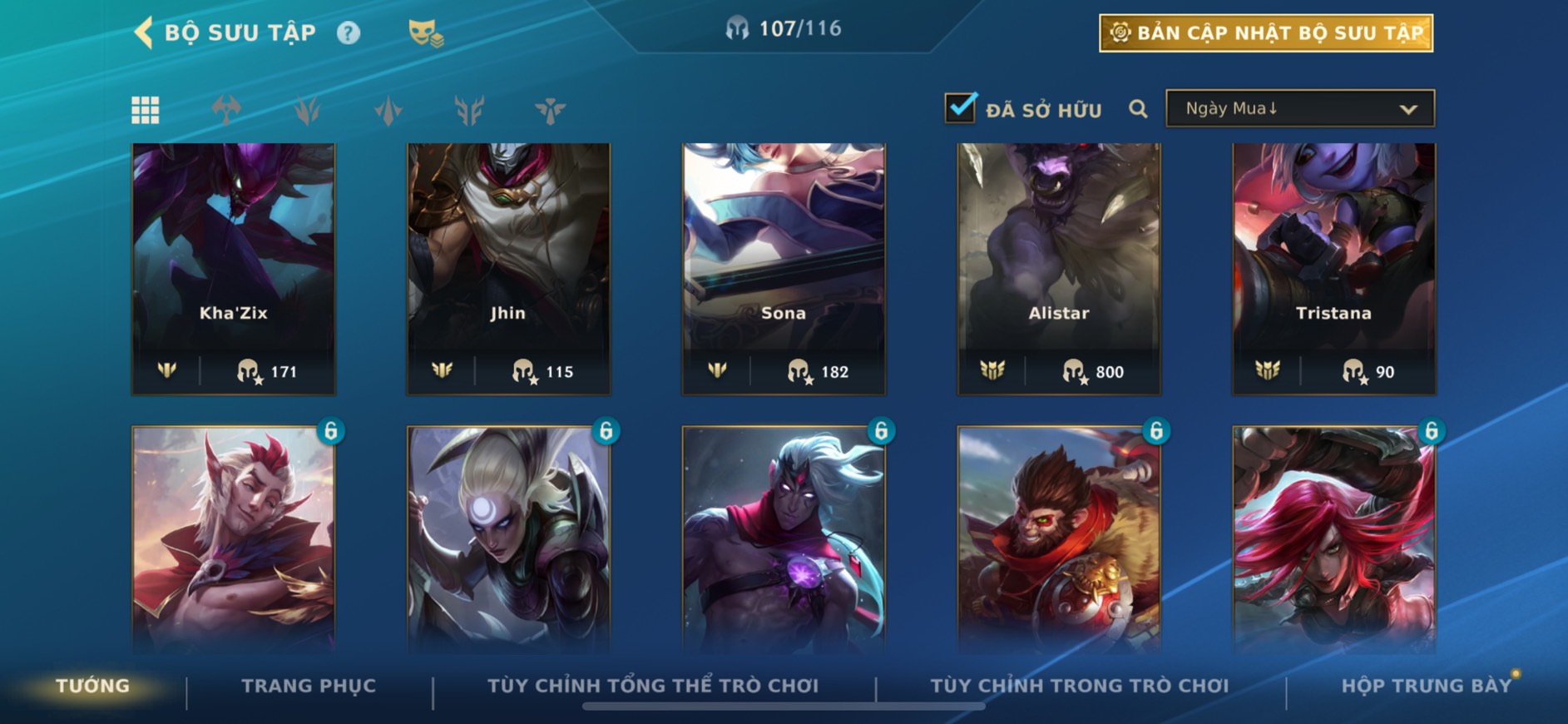Filter by the third role icon
The height and width of the screenshot is (724, 1568).
click(388, 110)
